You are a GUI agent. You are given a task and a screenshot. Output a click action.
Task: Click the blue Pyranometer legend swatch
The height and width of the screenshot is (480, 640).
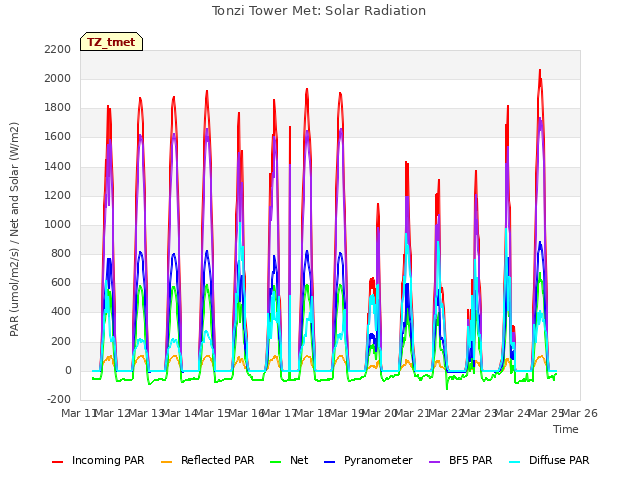329,462
